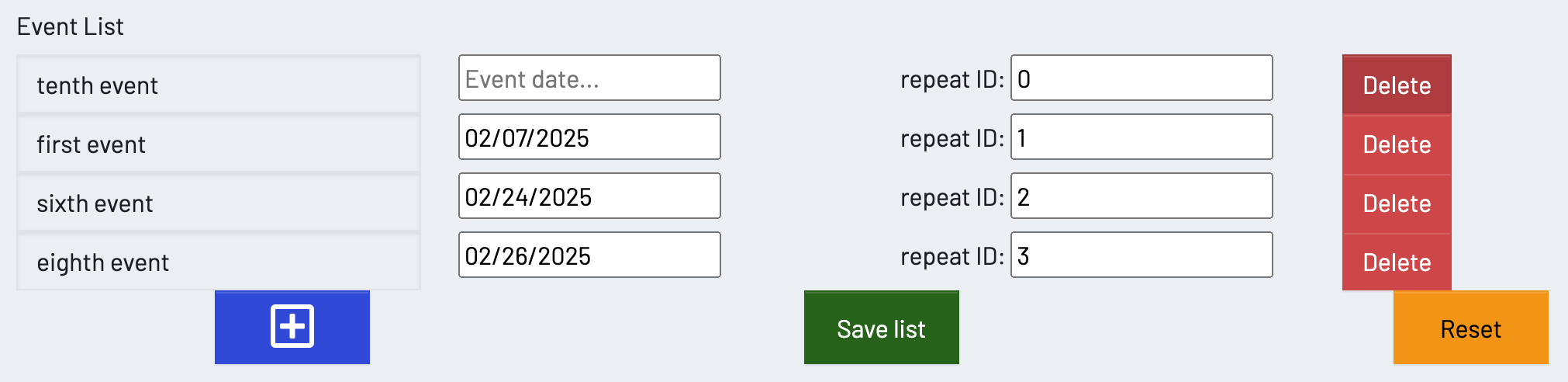
Task: Delete the first event row
Action: click(x=1396, y=144)
